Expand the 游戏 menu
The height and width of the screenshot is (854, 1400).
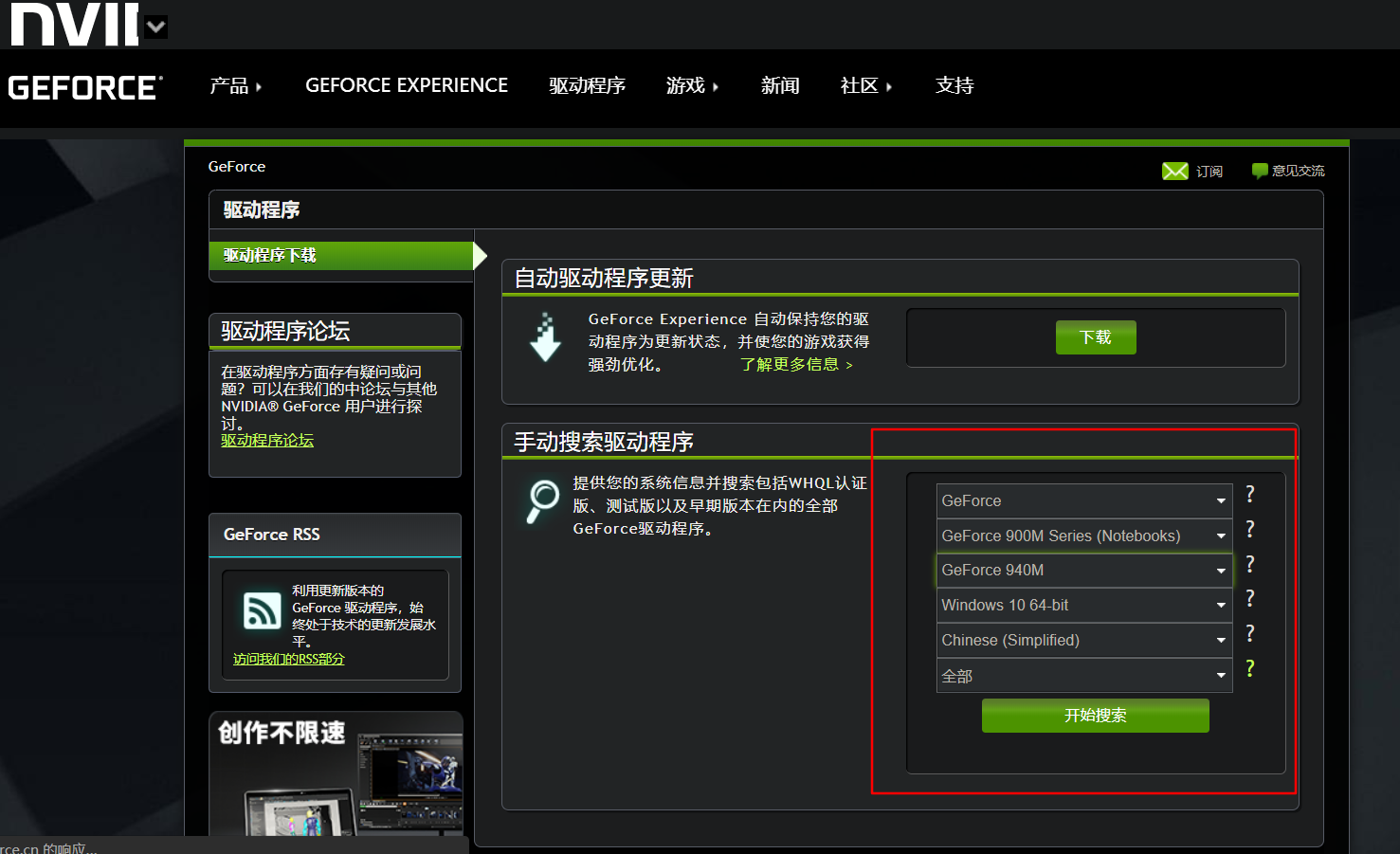coord(692,86)
